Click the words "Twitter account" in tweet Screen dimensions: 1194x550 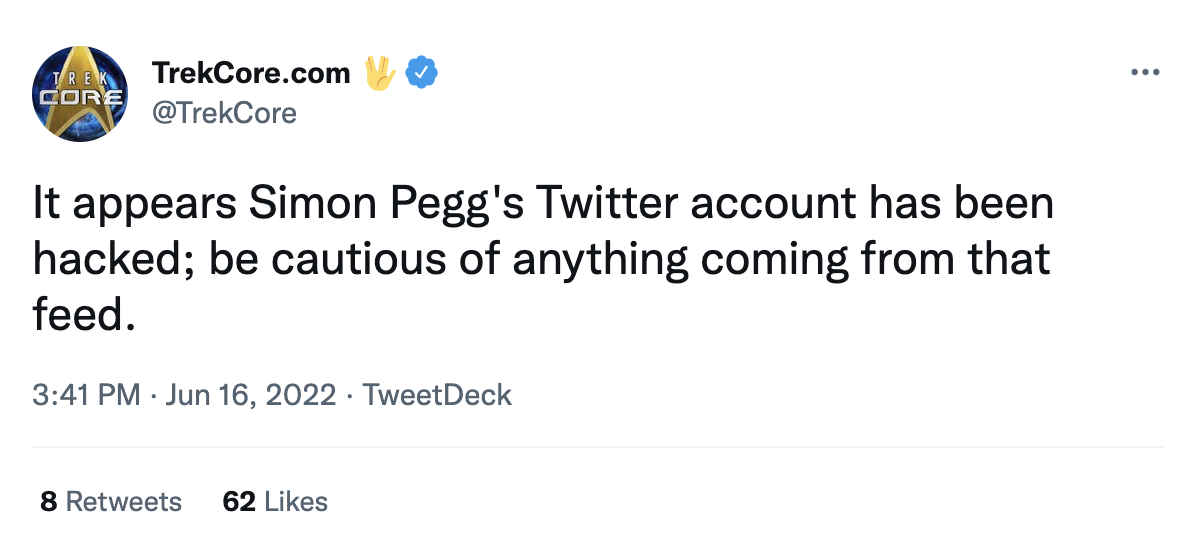pyautogui.click(x=698, y=205)
